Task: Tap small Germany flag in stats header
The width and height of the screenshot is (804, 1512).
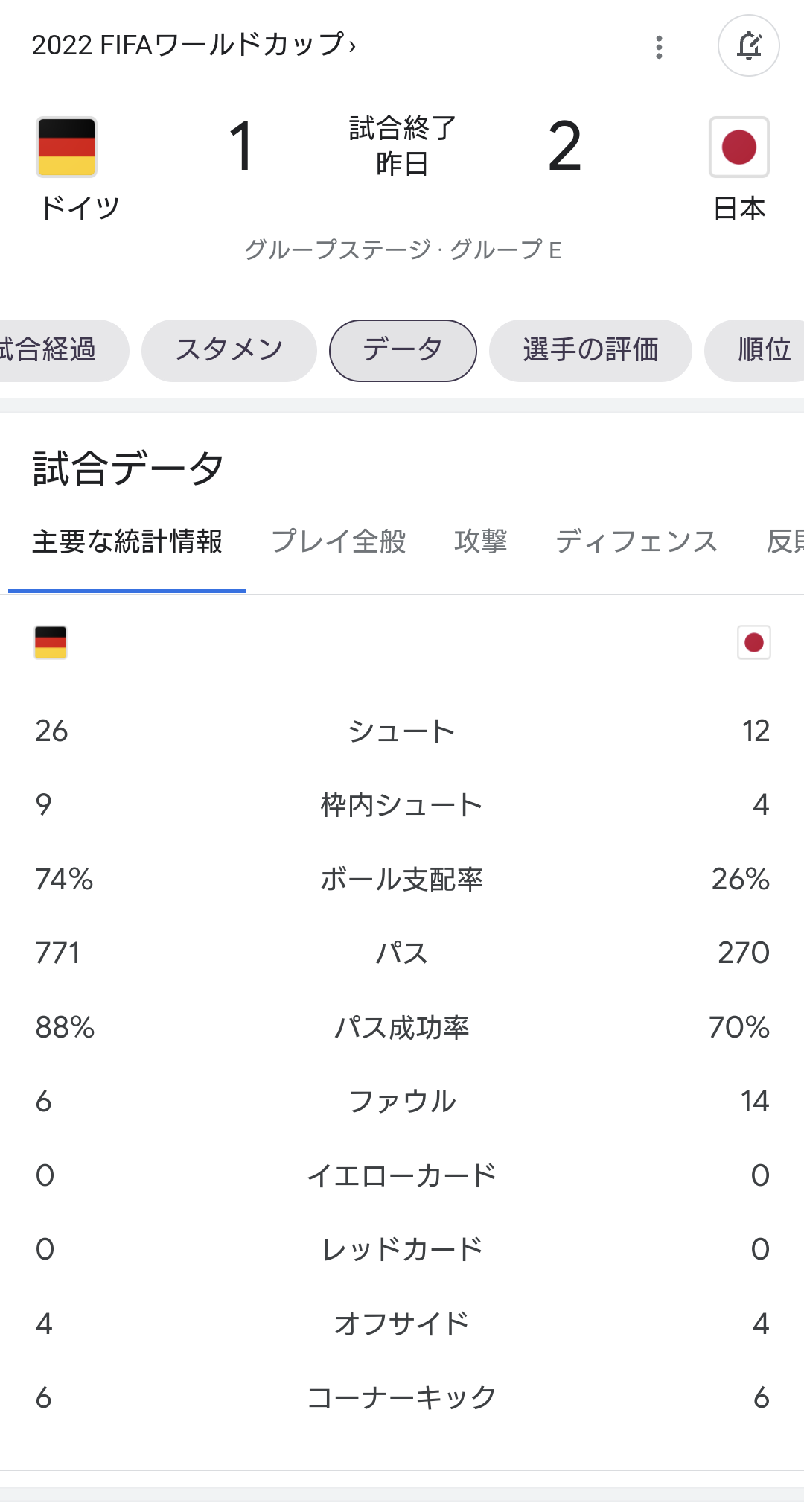Action: click(51, 642)
